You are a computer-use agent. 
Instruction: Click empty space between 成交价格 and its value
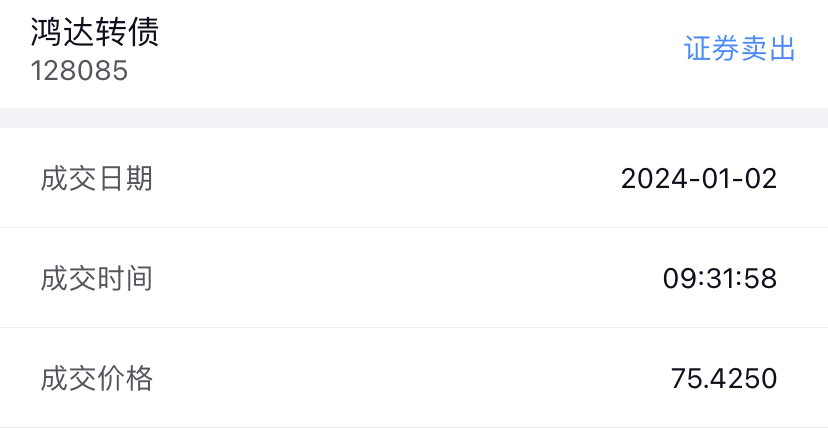(x=400, y=378)
